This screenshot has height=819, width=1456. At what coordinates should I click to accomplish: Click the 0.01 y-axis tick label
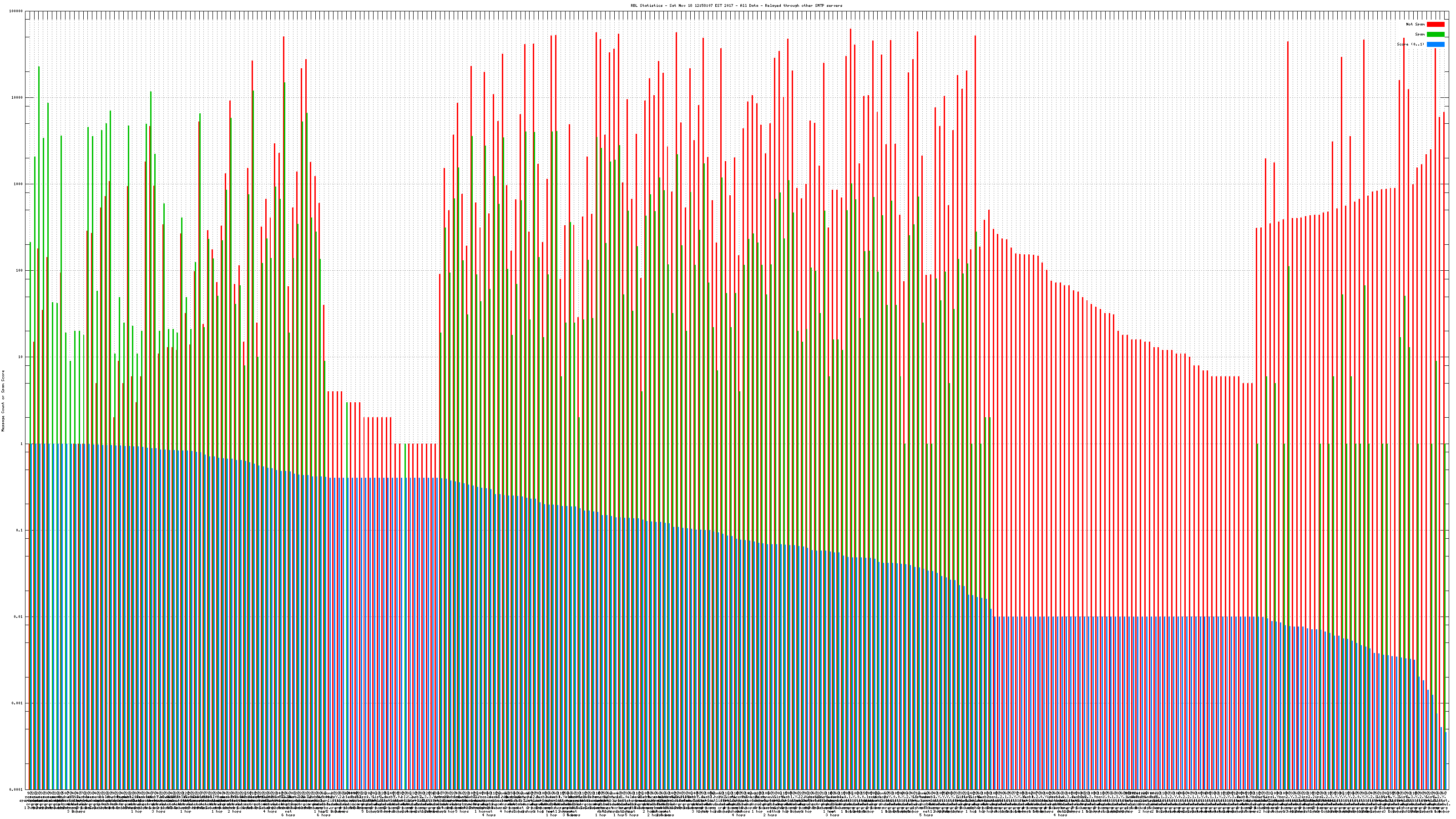19,617
